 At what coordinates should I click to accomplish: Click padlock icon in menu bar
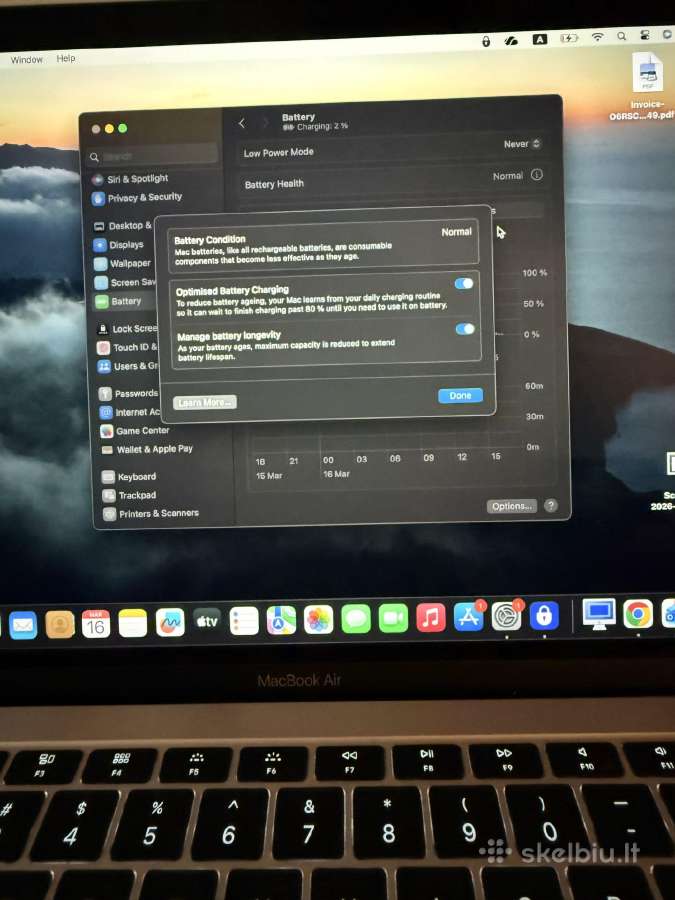[486, 41]
